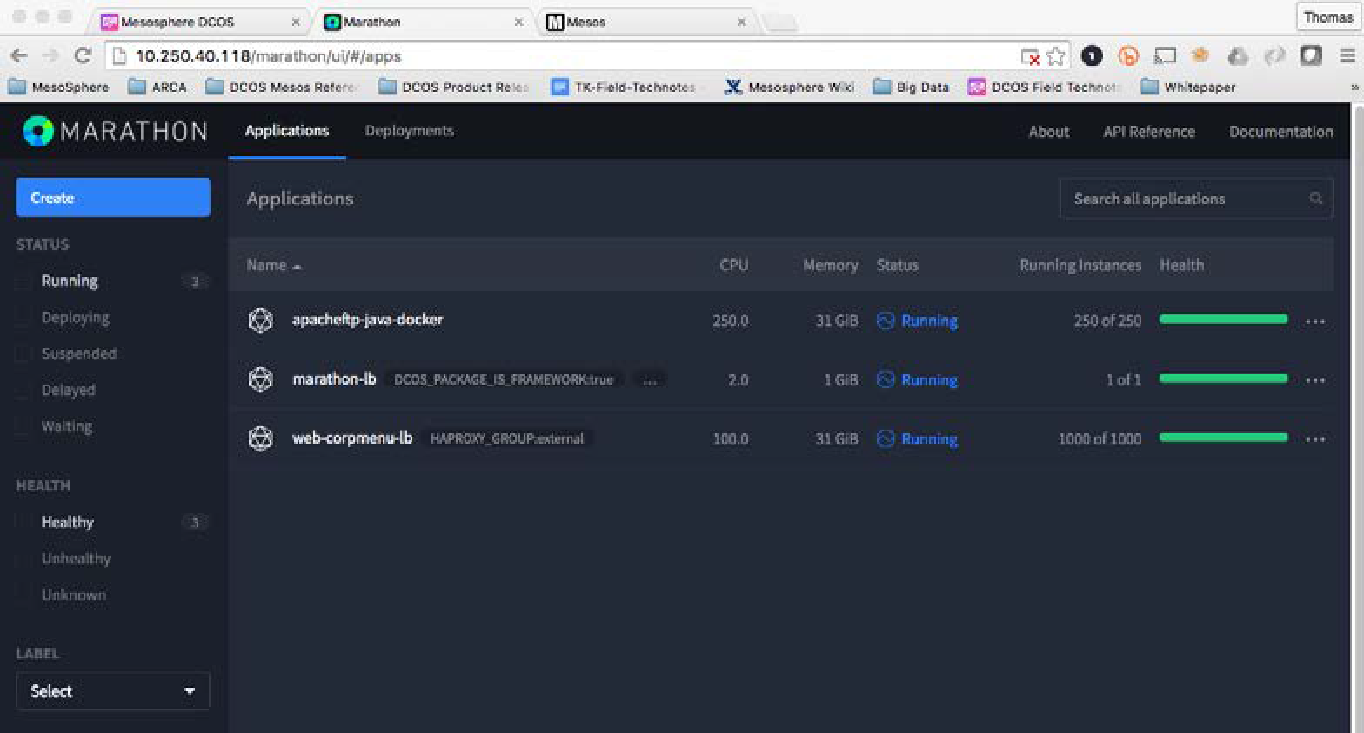The height and width of the screenshot is (733, 1364).
Task: Open the Chrome hamburger menu
Action: [x=1347, y=57]
